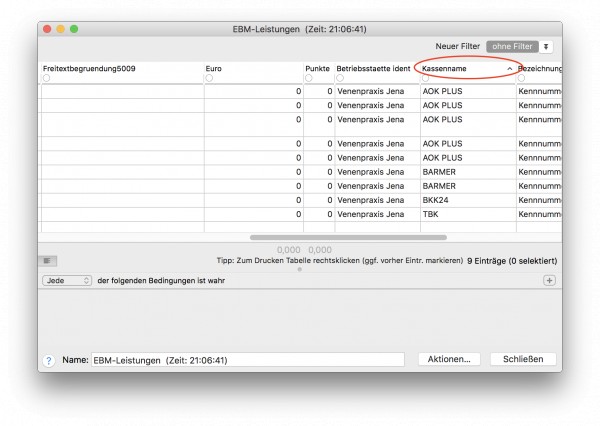Click the Aktionen... button
Screen dimensions: 600x426
[x=449, y=359]
